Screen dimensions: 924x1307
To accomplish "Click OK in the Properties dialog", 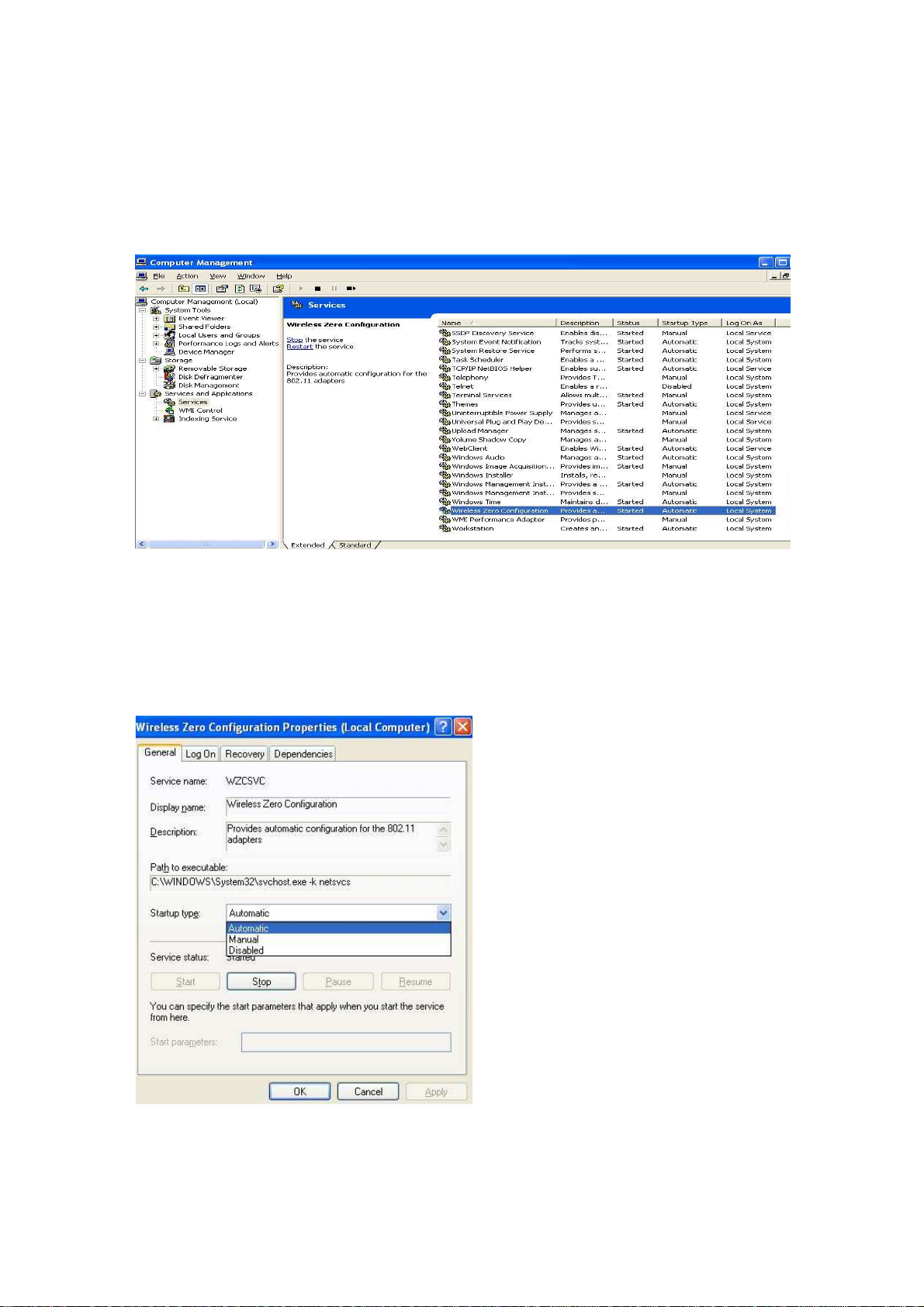I will [299, 1091].
